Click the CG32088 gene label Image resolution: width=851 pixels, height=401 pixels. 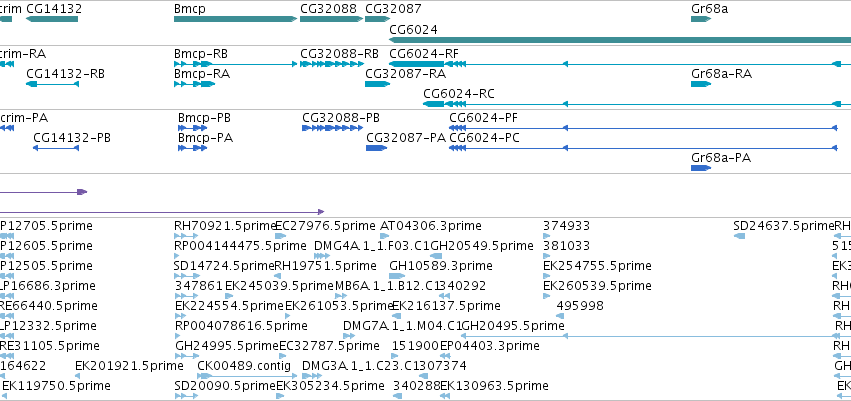click(328, 9)
